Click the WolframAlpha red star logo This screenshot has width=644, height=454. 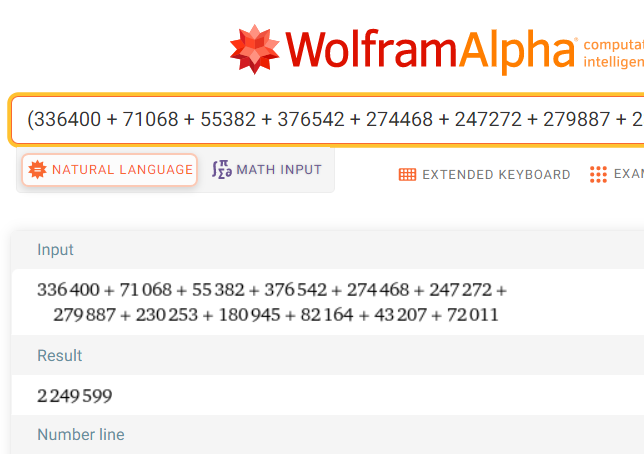coord(255,48)
